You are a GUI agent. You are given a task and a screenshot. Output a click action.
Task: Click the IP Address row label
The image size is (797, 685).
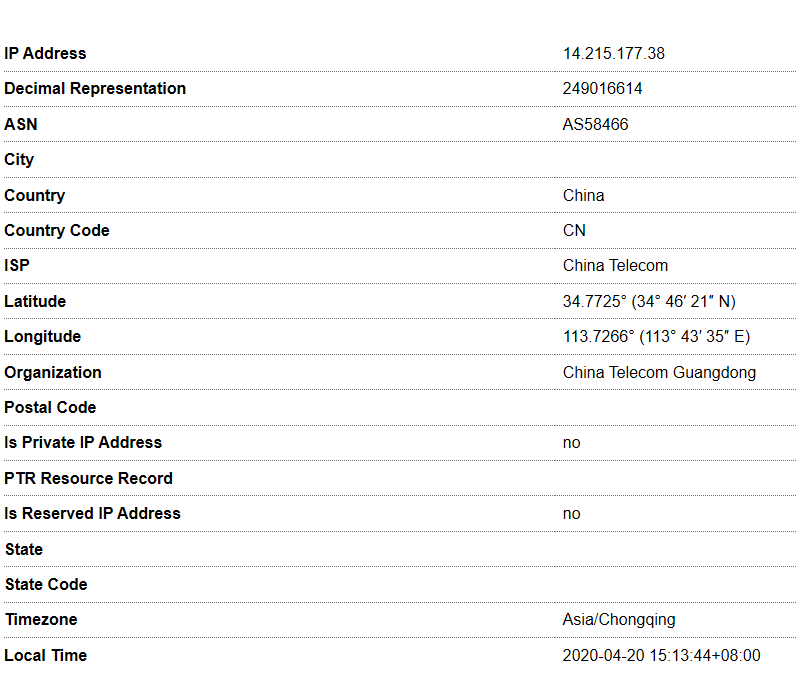tap(45, 53)
